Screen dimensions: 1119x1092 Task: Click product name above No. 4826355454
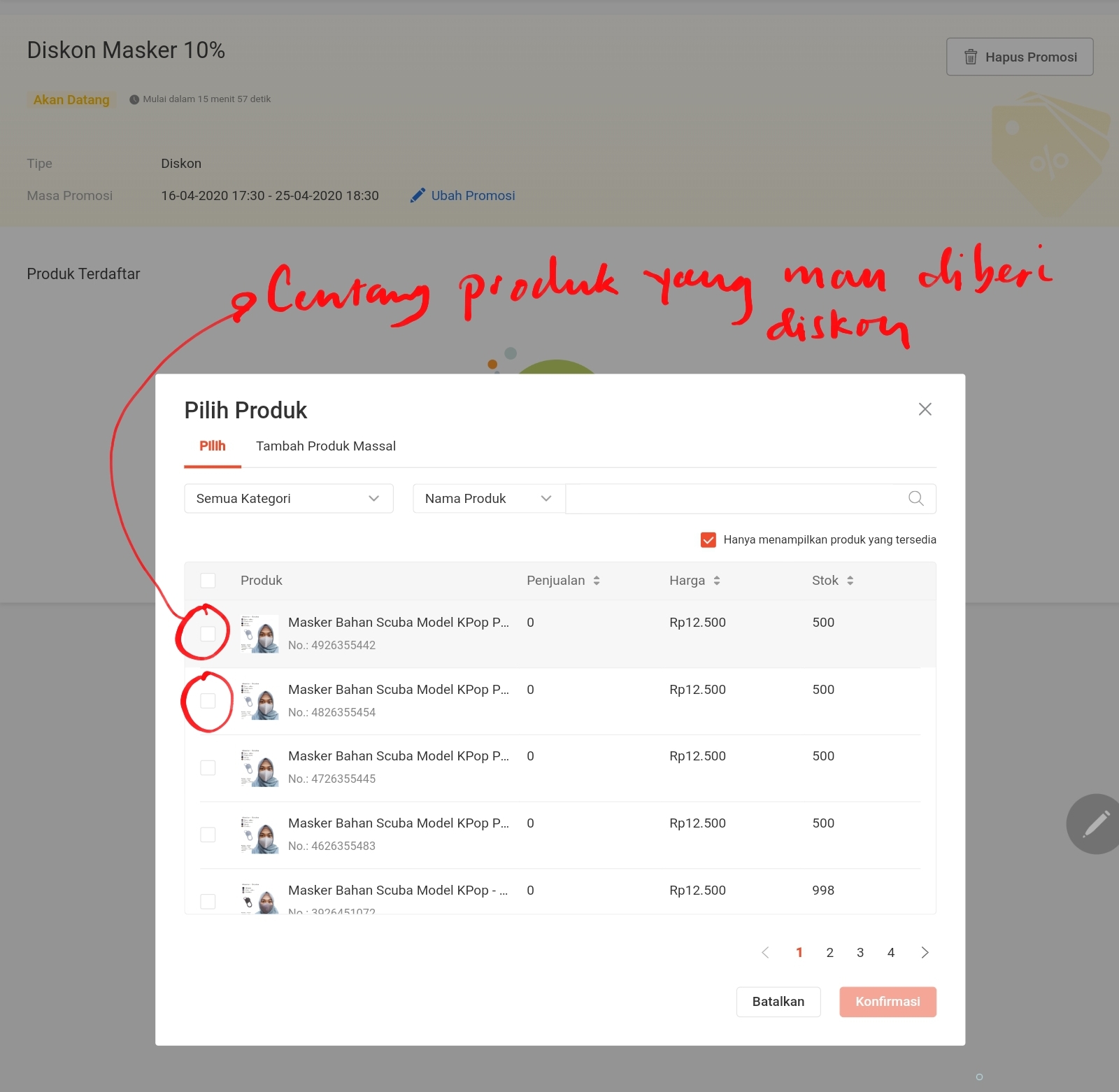(x=399, y=689)
